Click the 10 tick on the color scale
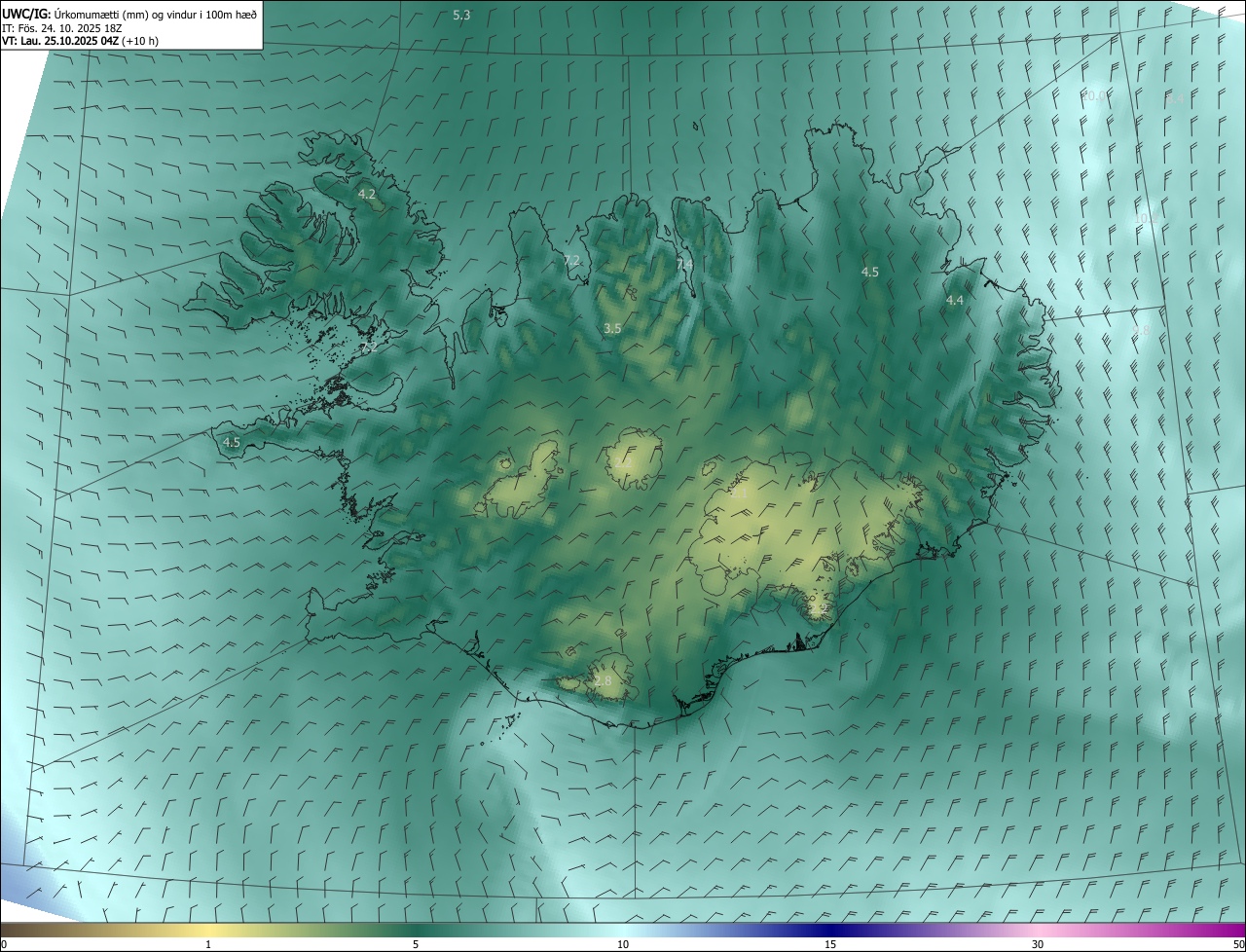1246x952 pixels. (623, 945)
